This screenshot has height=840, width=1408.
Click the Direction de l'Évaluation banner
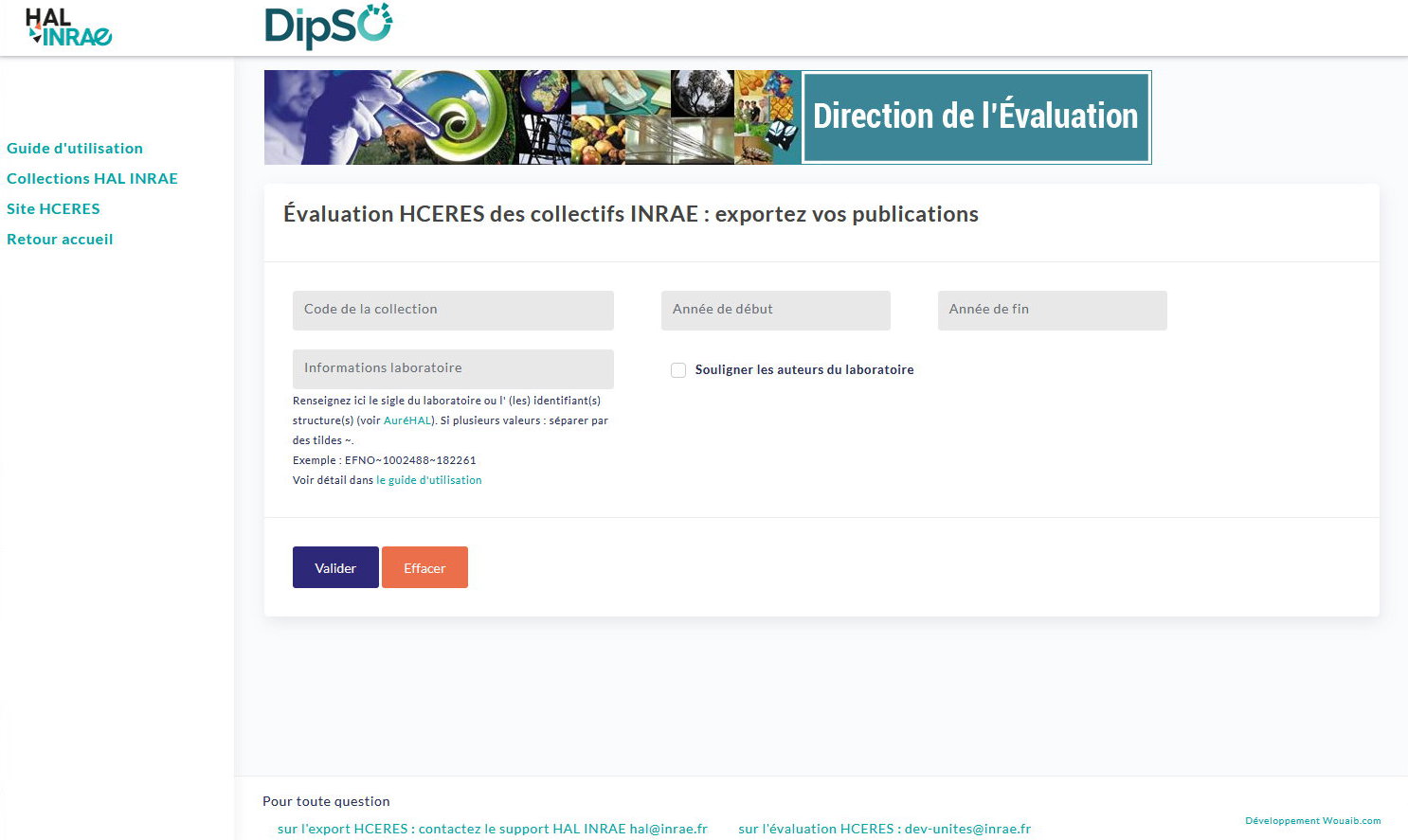[x=708, y=117]
